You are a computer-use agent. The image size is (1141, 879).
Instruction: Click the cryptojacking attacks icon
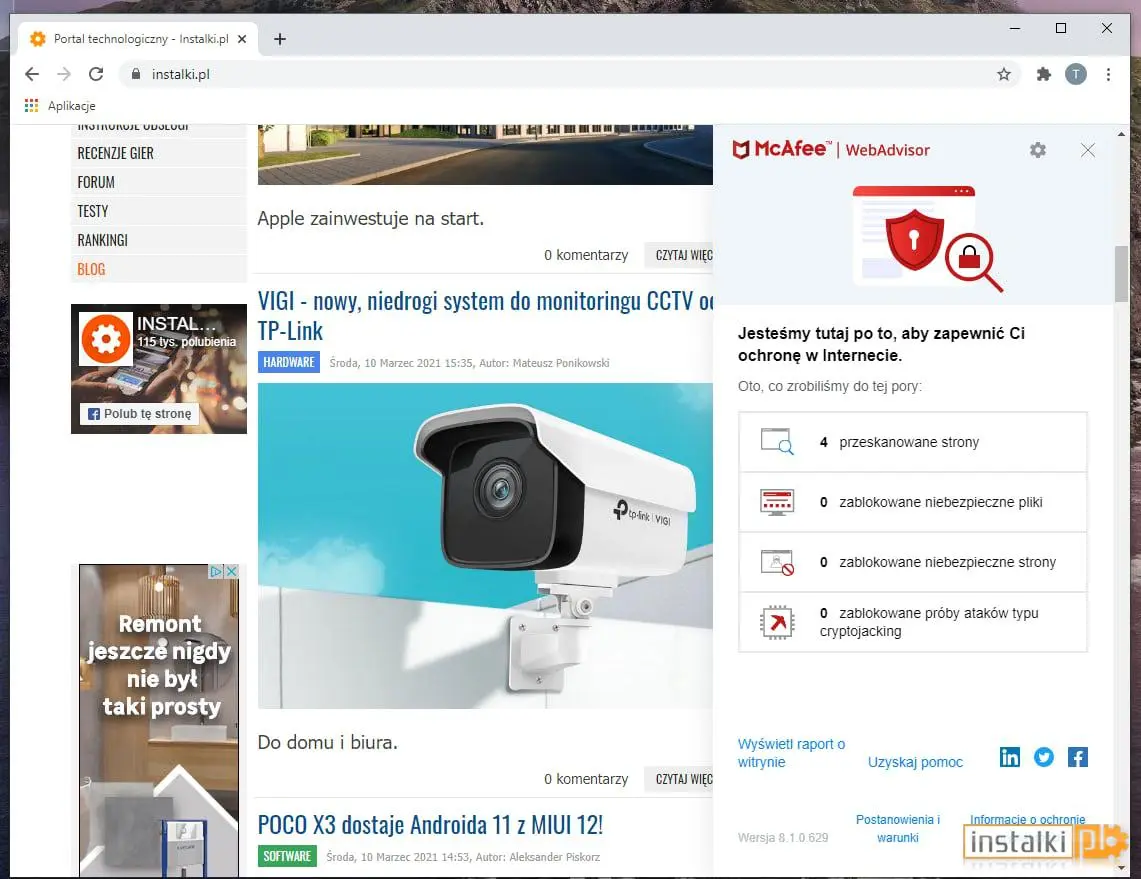[x=776, y=623]
